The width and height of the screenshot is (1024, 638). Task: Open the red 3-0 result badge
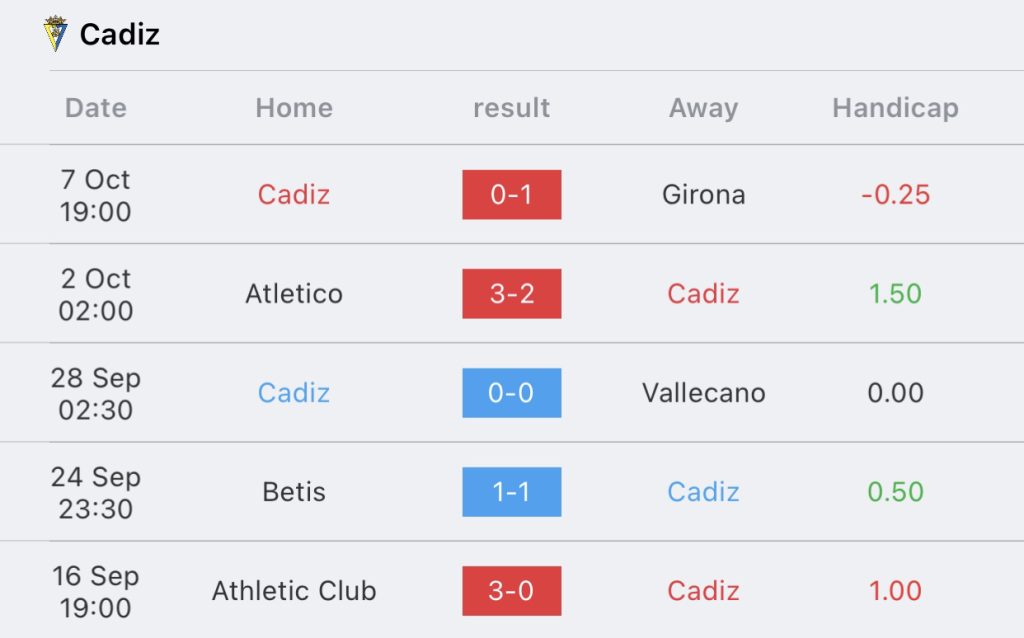click(x=511, y=591)
